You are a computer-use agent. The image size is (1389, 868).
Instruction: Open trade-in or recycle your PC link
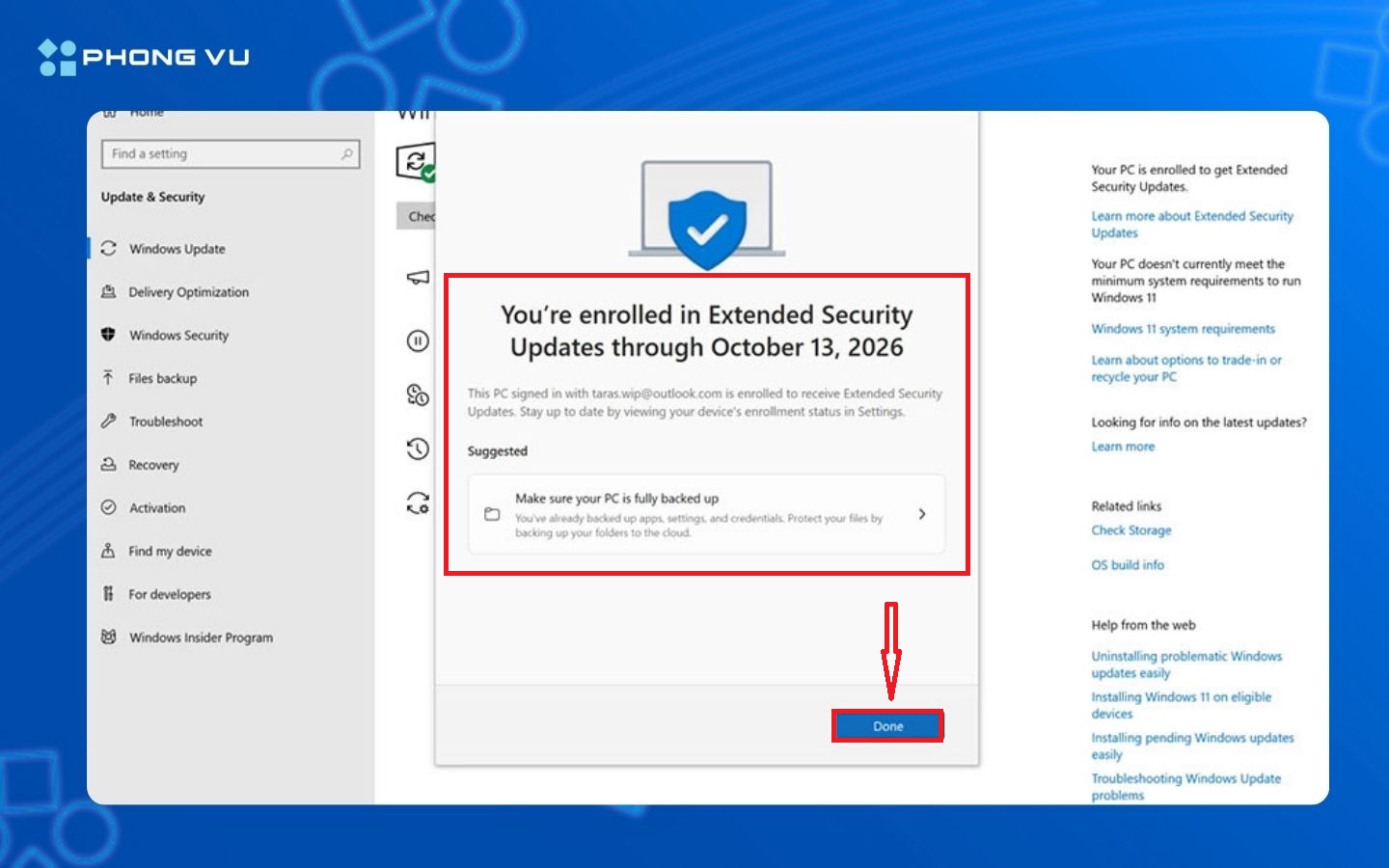pyautogui.click(x=1186, y=368)
